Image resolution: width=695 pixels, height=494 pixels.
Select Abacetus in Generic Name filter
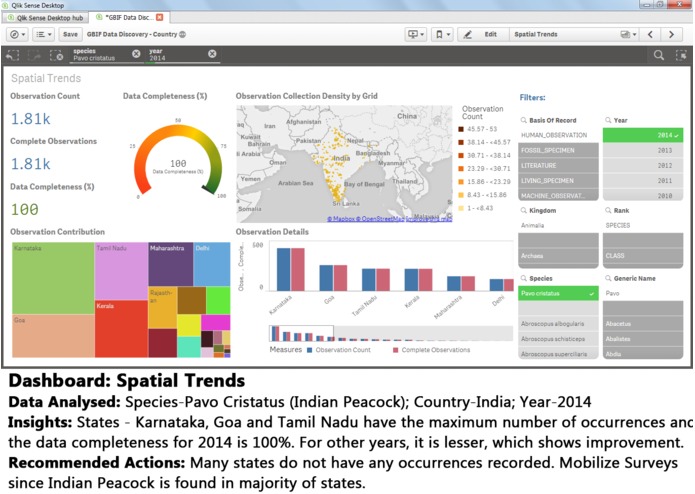tap(643, 323)
